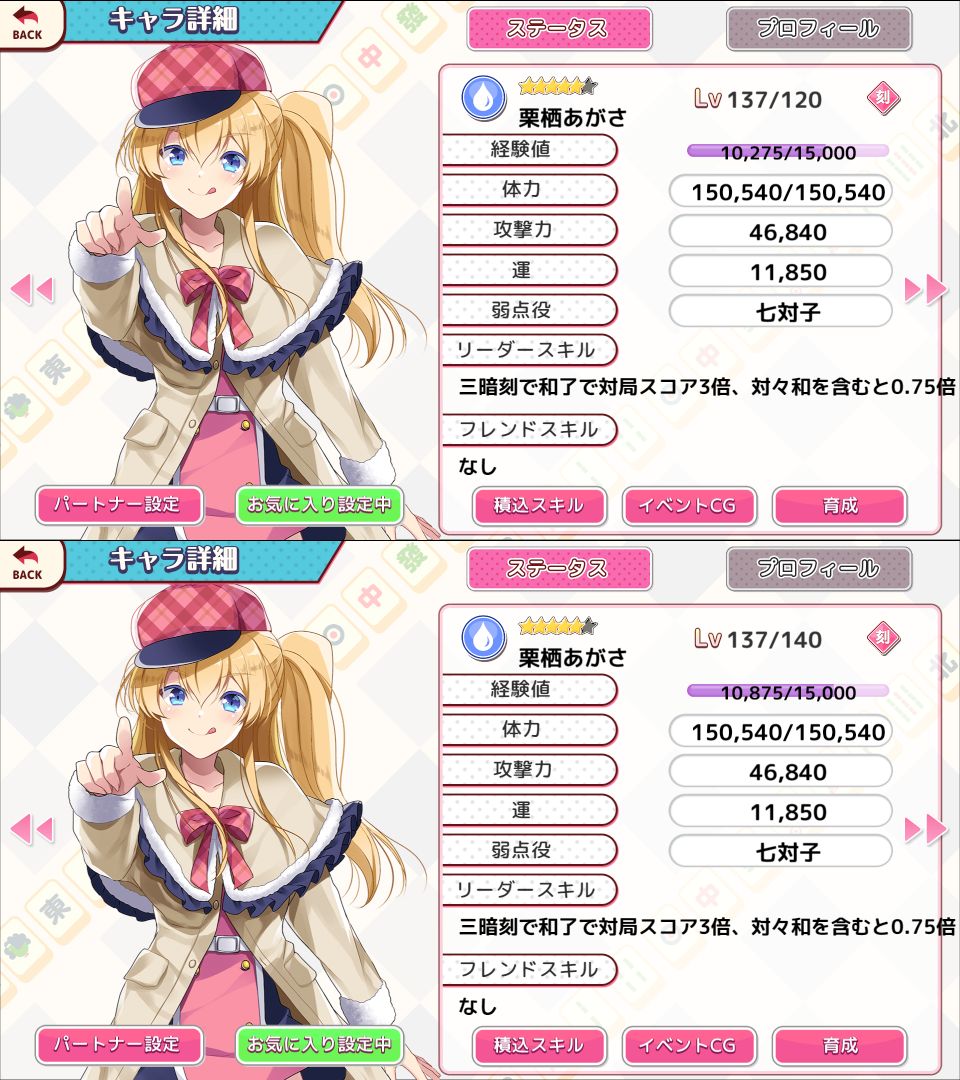The width and height of the screenshot is (960, 1080).
Task: Click water drop attribute icon beside Lv 137/140
Action: [x=483, y=638]
